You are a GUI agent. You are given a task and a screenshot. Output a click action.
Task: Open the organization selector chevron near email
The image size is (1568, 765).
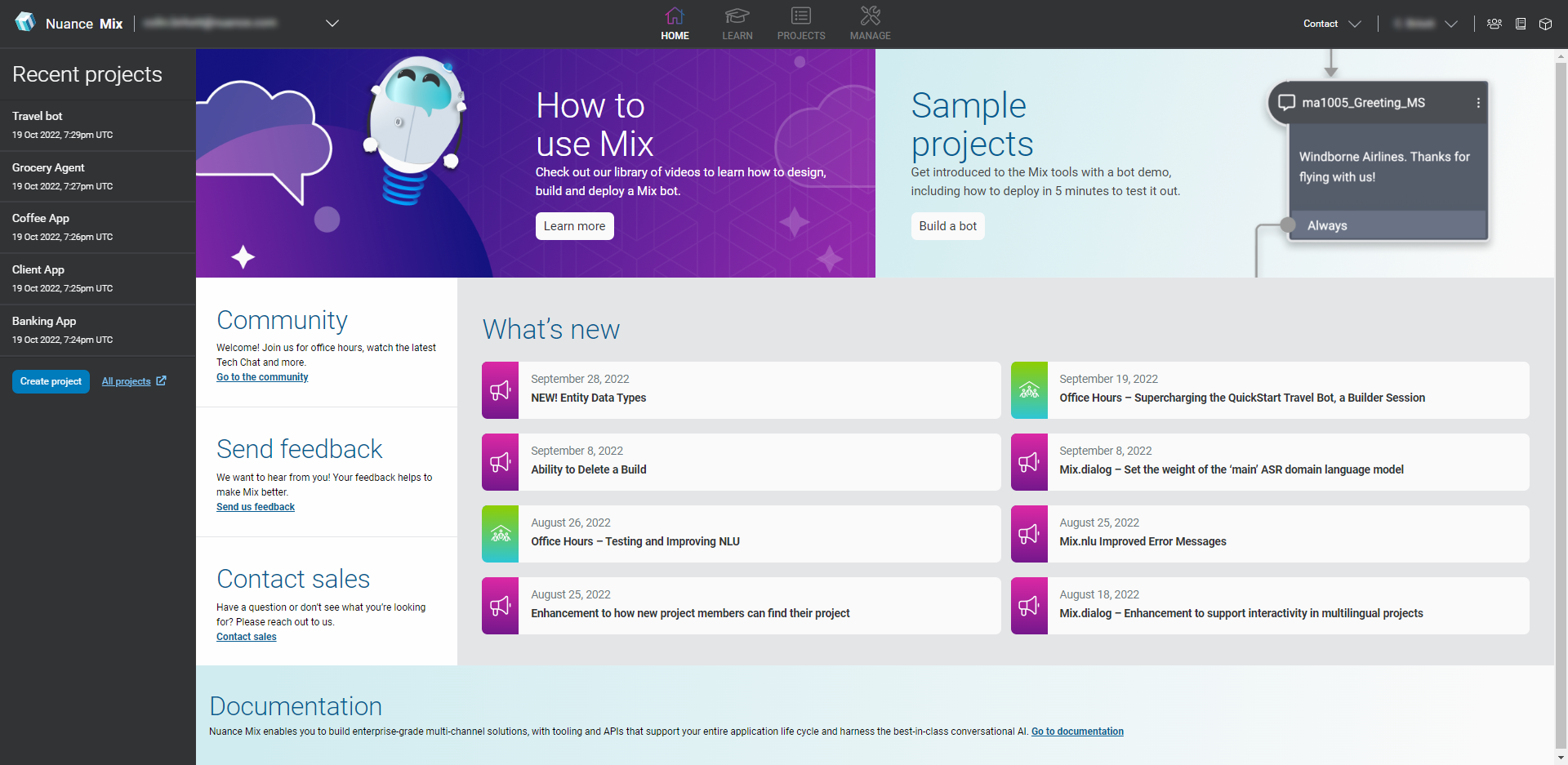[x=332, y=24]
